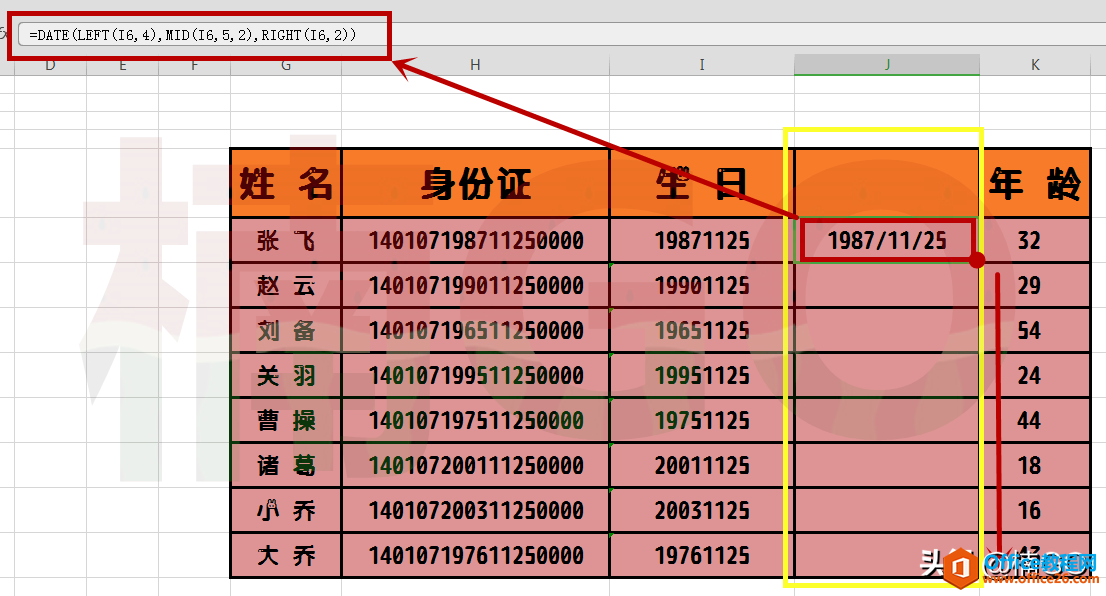Select ID cell 140107198711250000

[x=475, y=241]
